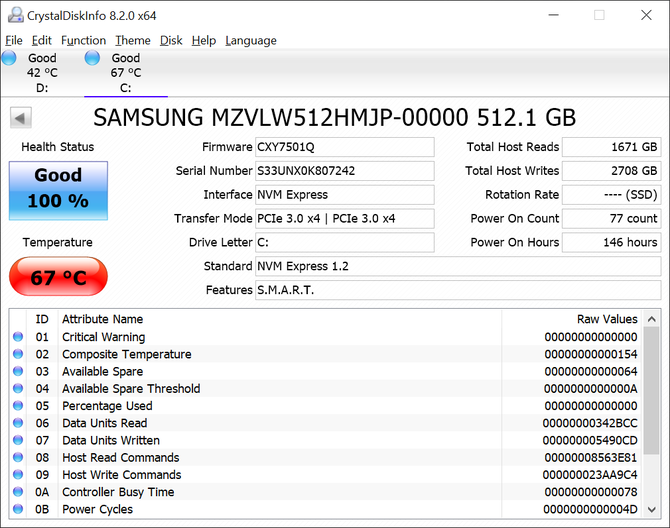Click the status orb for Critical Warning

[18, 337]
